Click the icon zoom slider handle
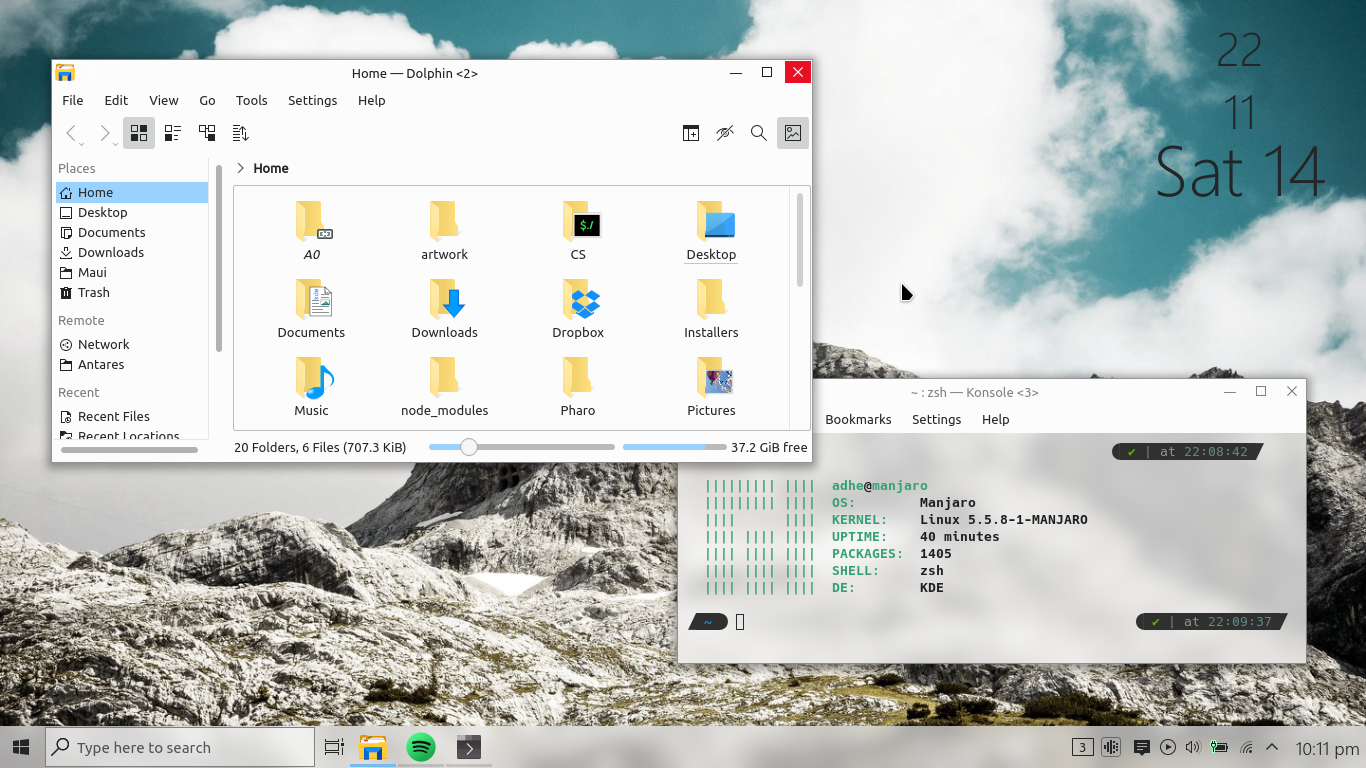 [469, 447]
